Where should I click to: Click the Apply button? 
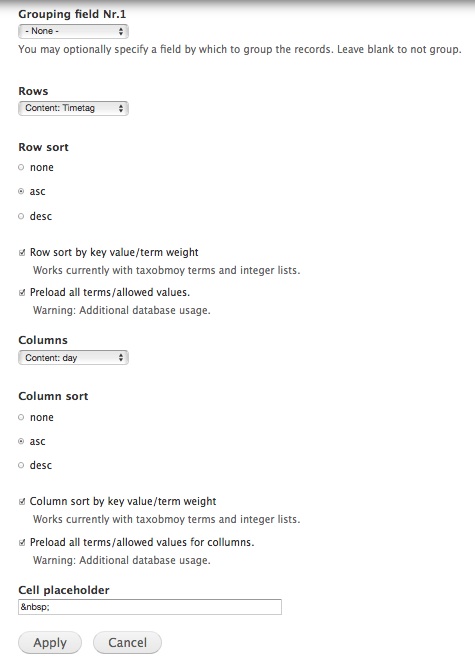coord(50,643)
